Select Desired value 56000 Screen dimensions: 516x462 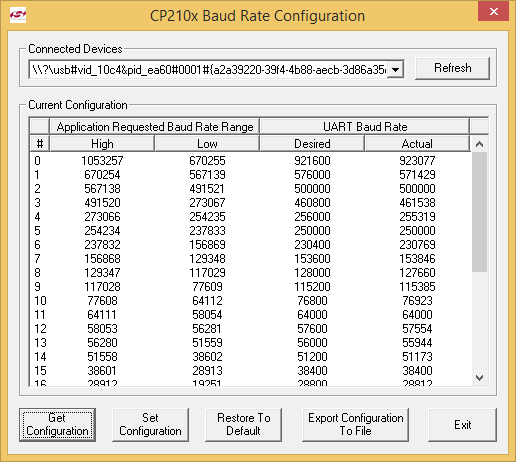(312, 343)
